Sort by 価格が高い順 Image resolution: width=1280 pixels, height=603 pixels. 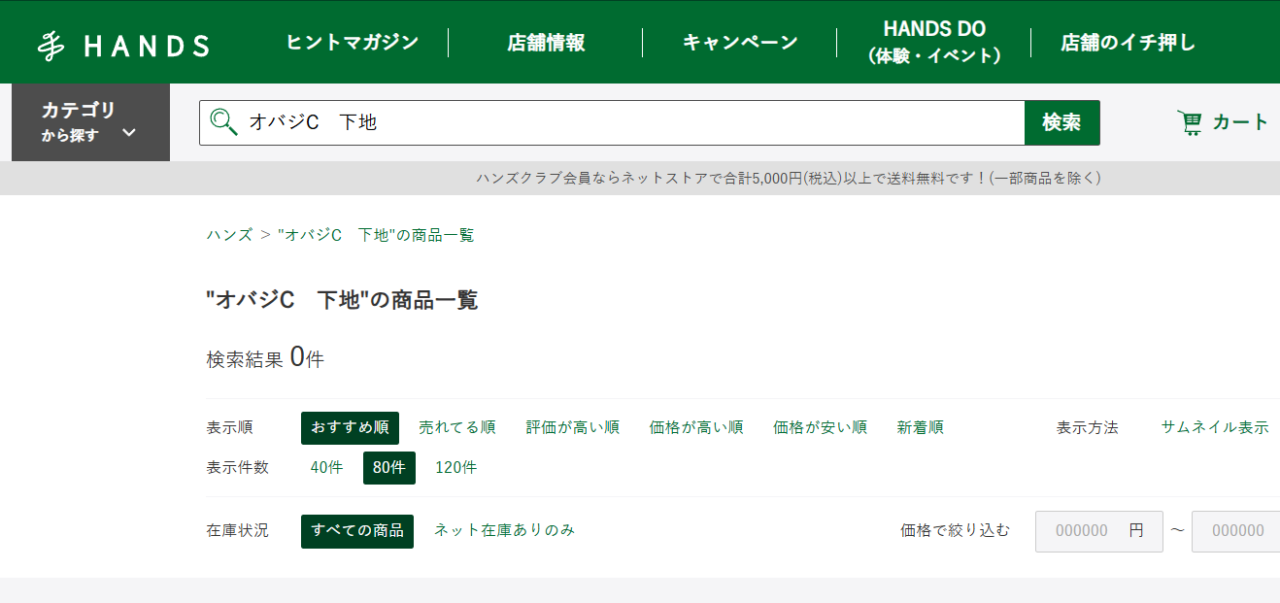tap(696, 428)
